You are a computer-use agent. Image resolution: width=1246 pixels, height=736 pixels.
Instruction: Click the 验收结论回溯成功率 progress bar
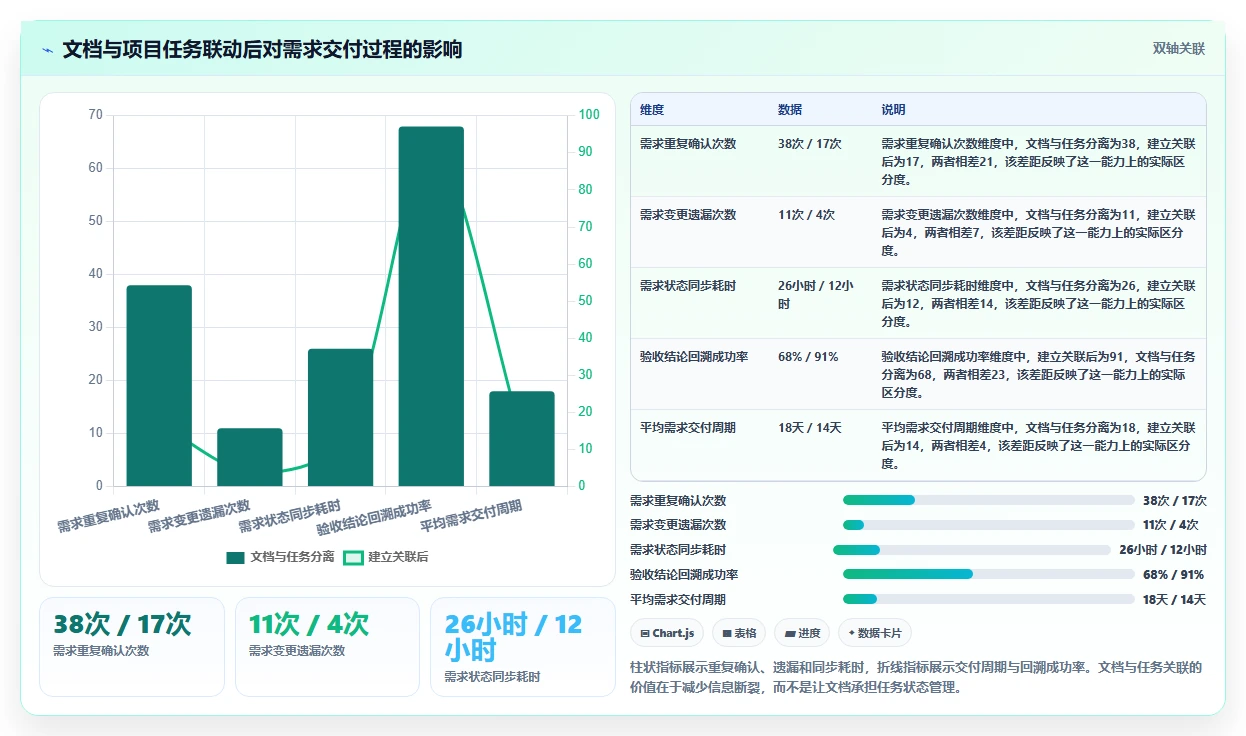(x=989, y=574)
